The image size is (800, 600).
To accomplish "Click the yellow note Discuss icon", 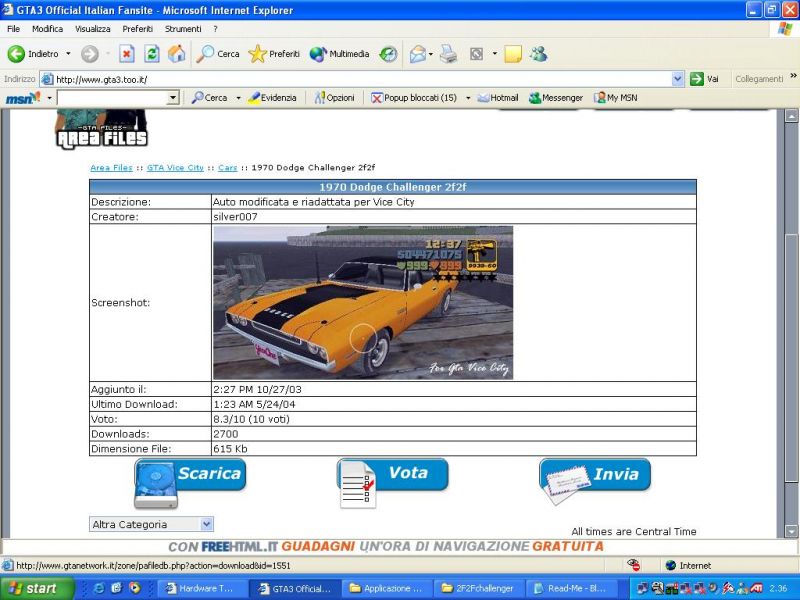I will coord(513,54).
